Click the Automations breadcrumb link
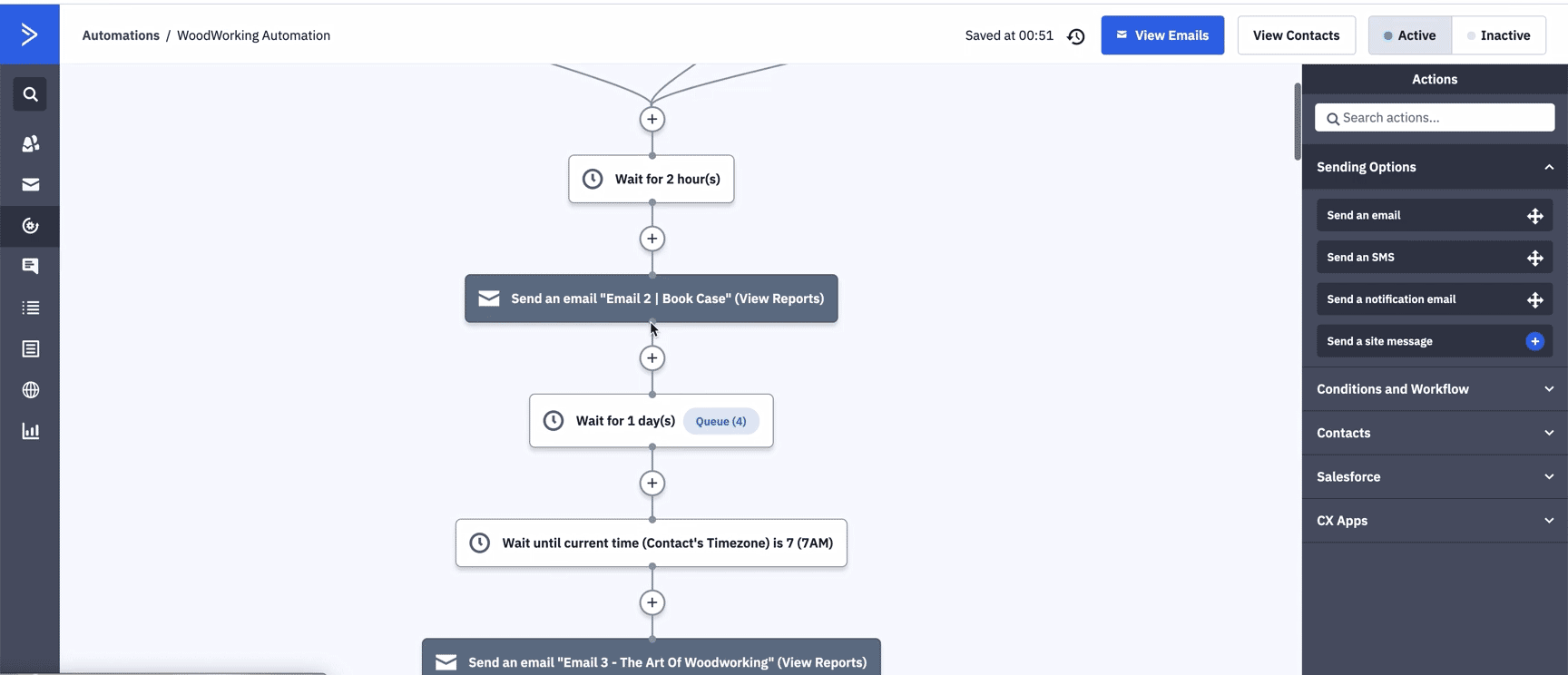This screenshot has width=1568, height=675. point(121,35)
